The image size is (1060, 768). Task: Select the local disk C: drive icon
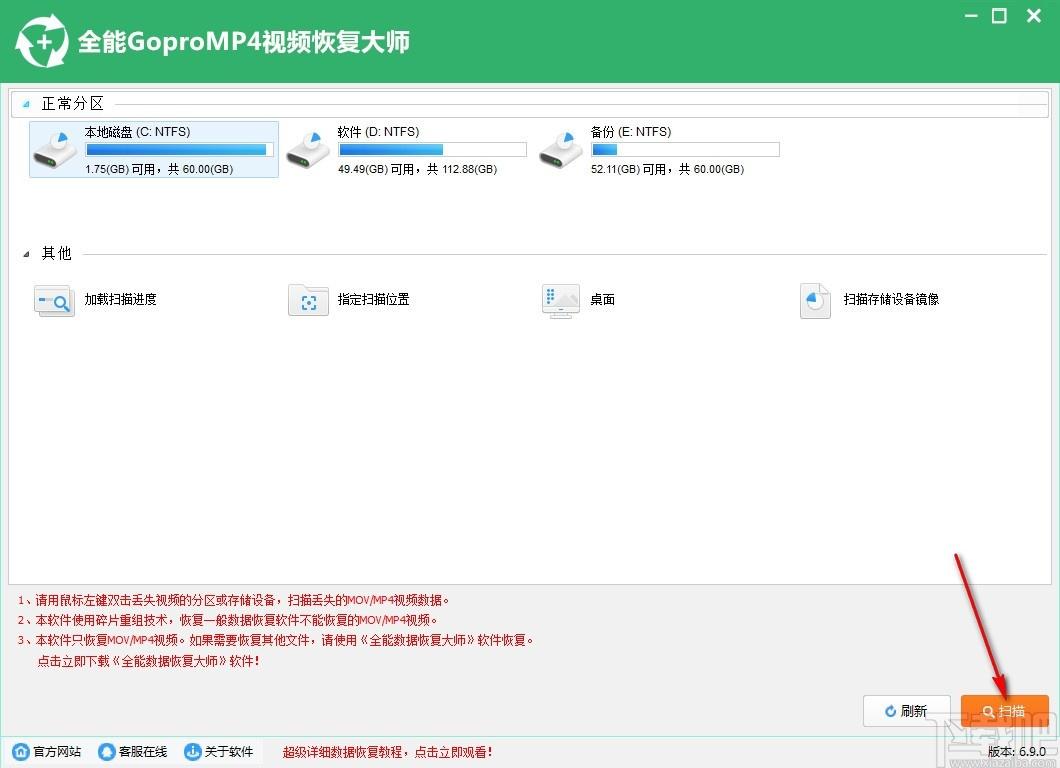[54, 150]
